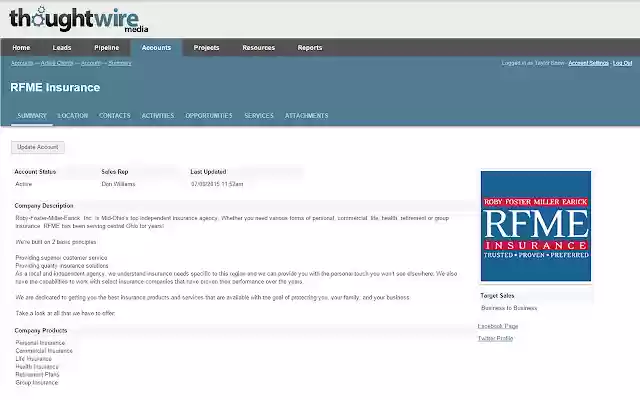Click the Target Sales heading
This screenshot has width=640, height=400.
pos(497,296)
